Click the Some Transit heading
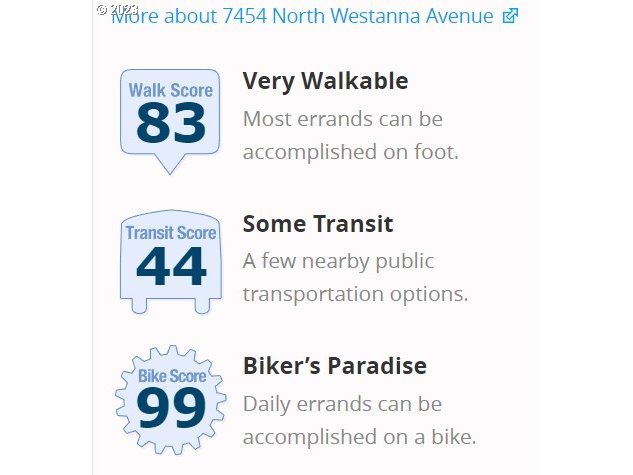 tap(318, 223)
